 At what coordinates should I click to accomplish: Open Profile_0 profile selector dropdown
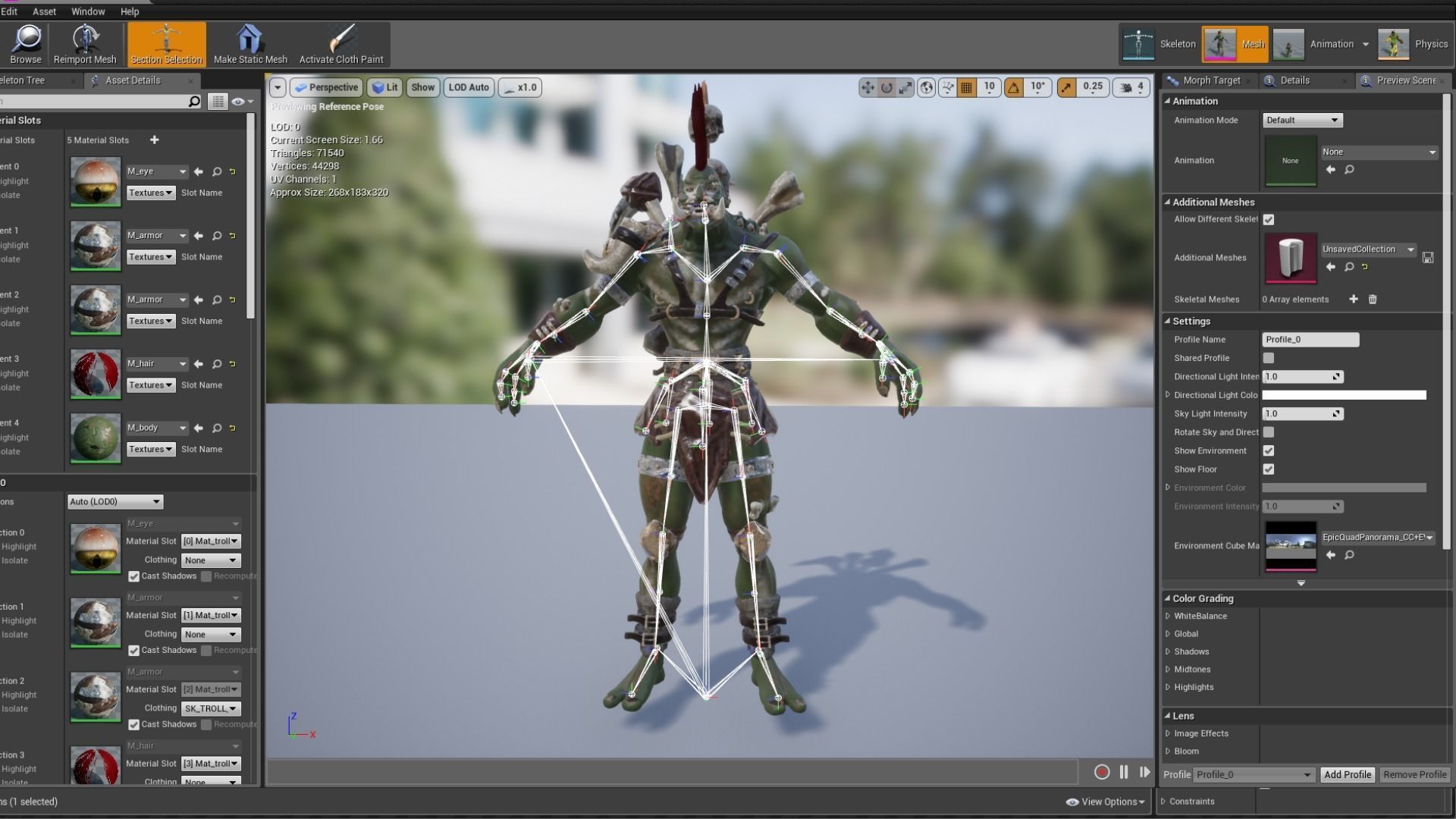1254,774
